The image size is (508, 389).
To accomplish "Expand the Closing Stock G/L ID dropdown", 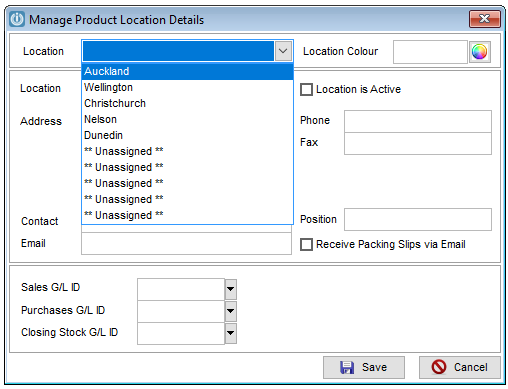I will [230, 333].
